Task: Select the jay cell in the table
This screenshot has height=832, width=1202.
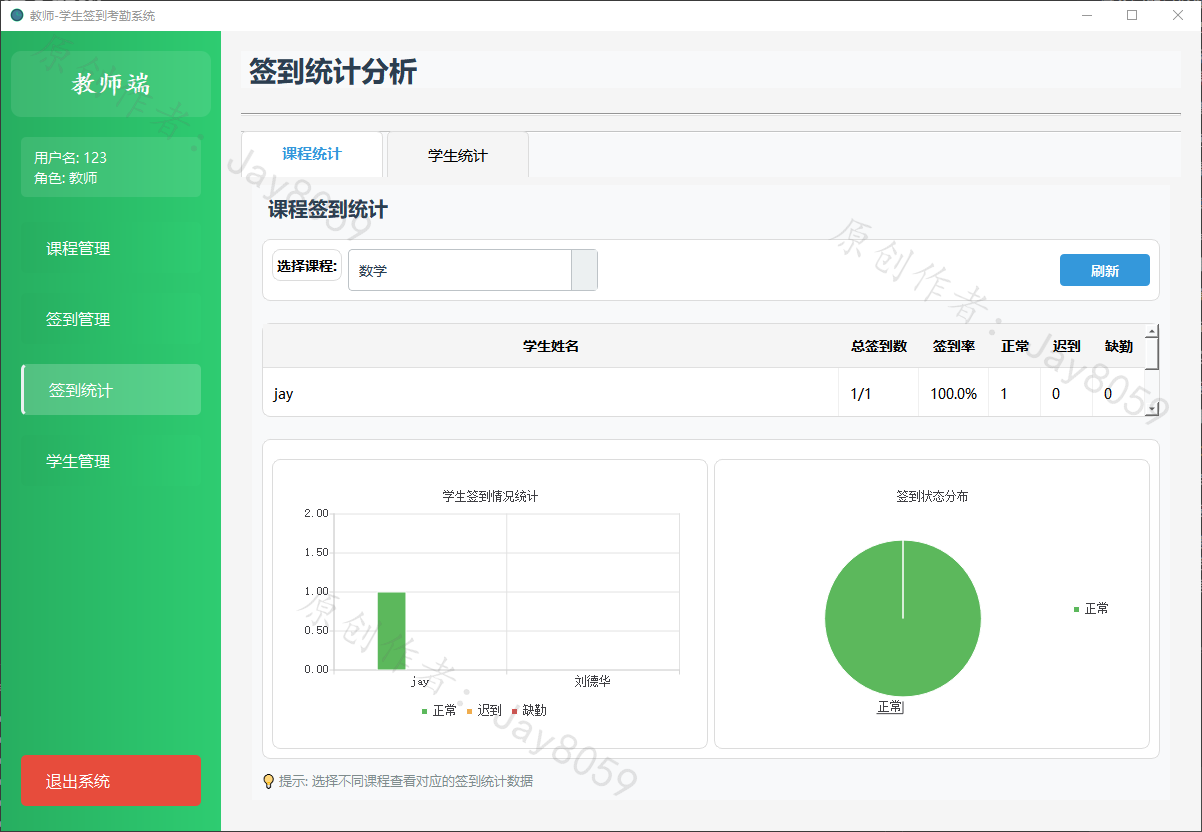Action: (x=551, y=393)
